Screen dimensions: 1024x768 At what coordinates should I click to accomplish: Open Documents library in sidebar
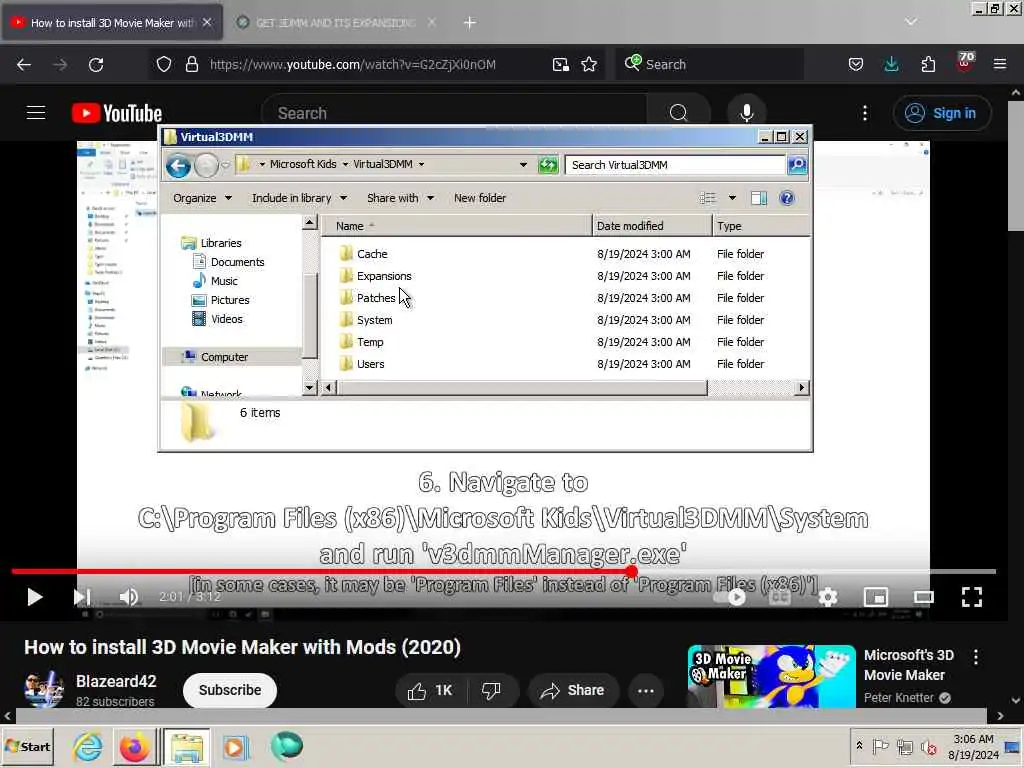[x=237, y=262]
